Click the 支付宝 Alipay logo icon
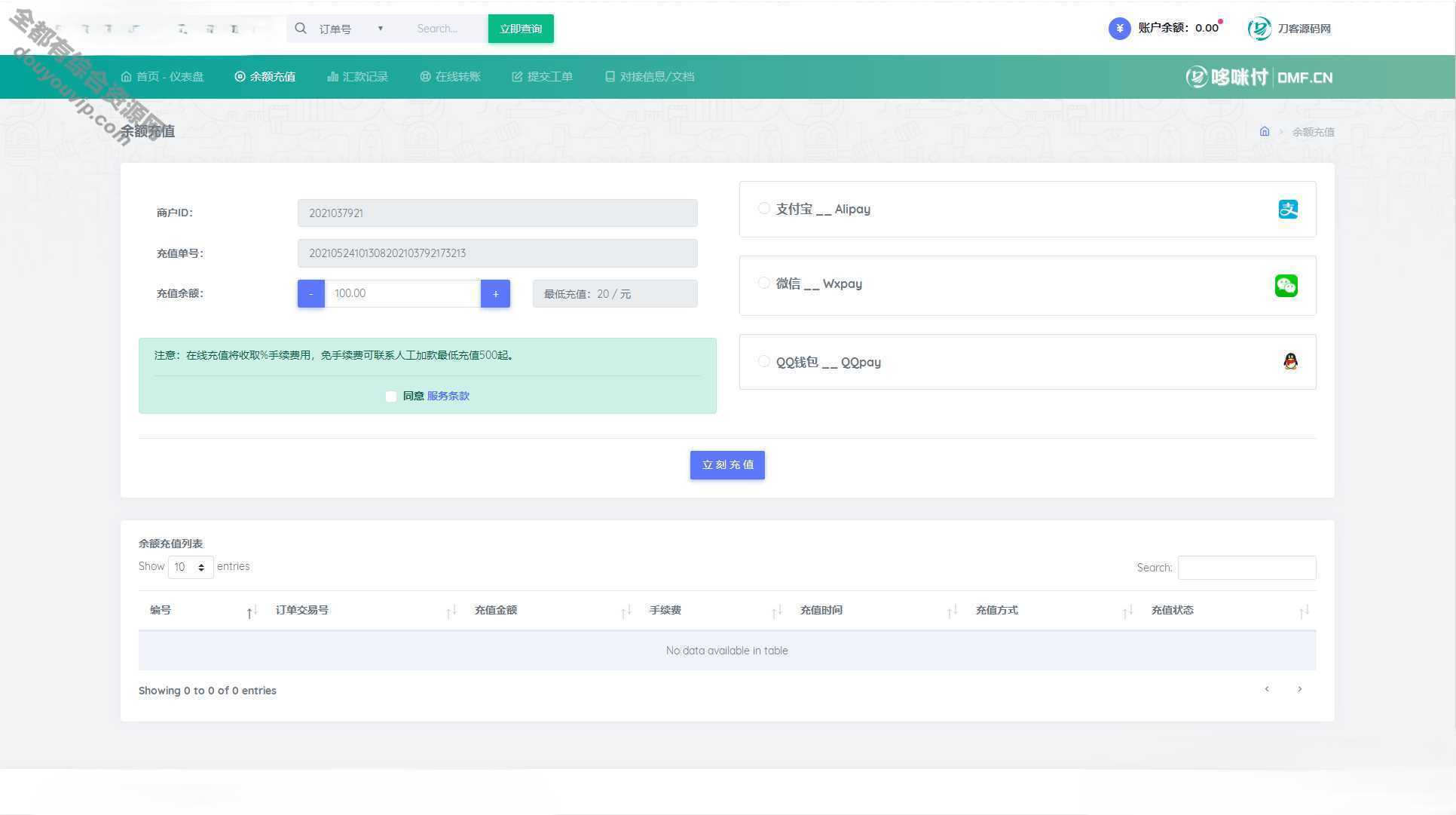Image resolution: width=1456 pixels, height=815 pixels. click(1288, 209)
